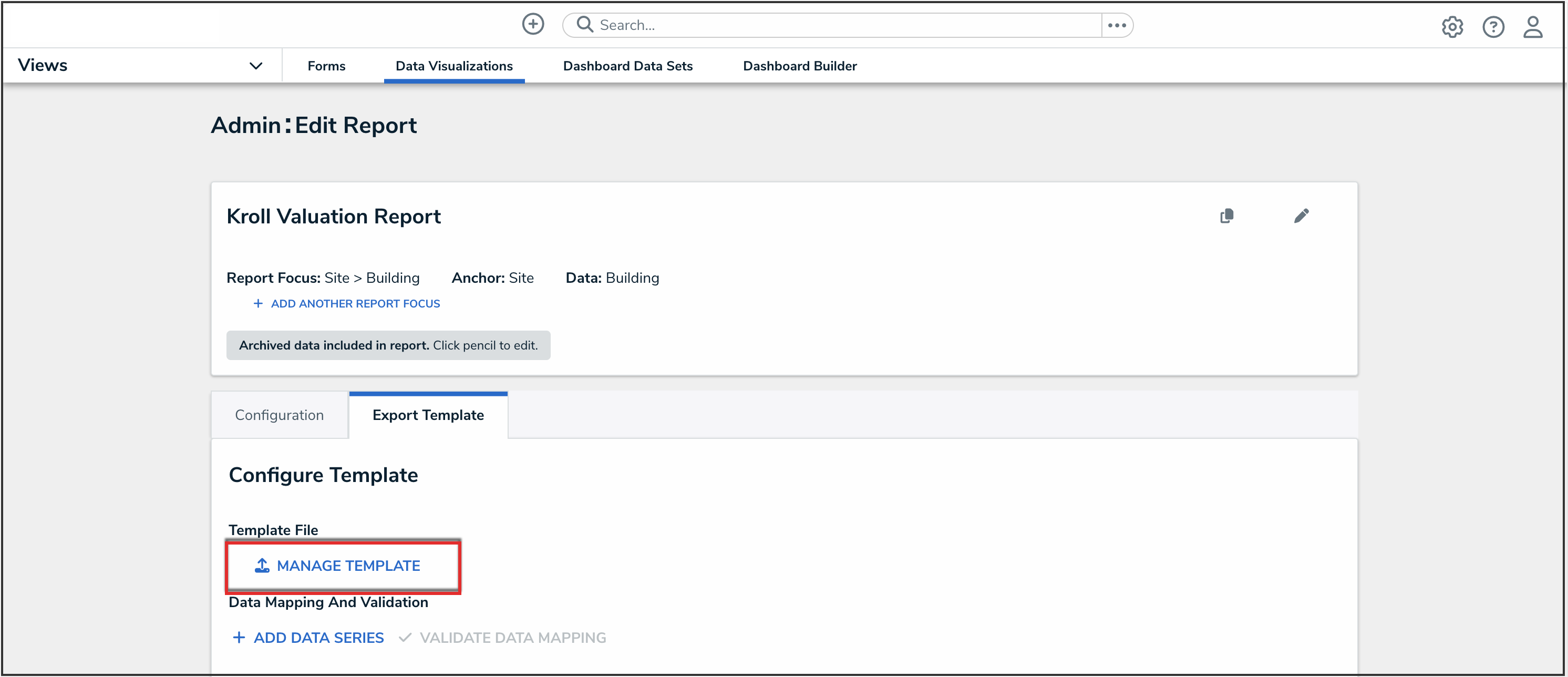Open the search options ellipsis
This screenshot has height=677, width=1568.
[1116, 25]
